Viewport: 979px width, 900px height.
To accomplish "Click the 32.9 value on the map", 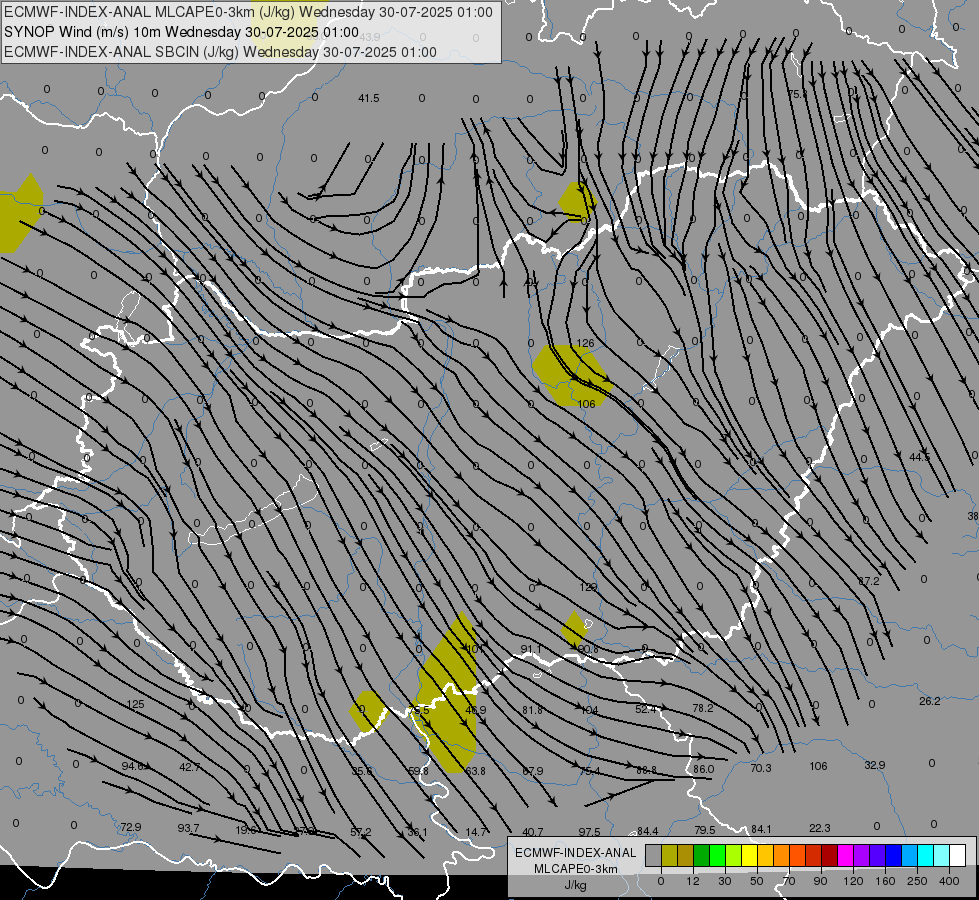I will [875, 765].
